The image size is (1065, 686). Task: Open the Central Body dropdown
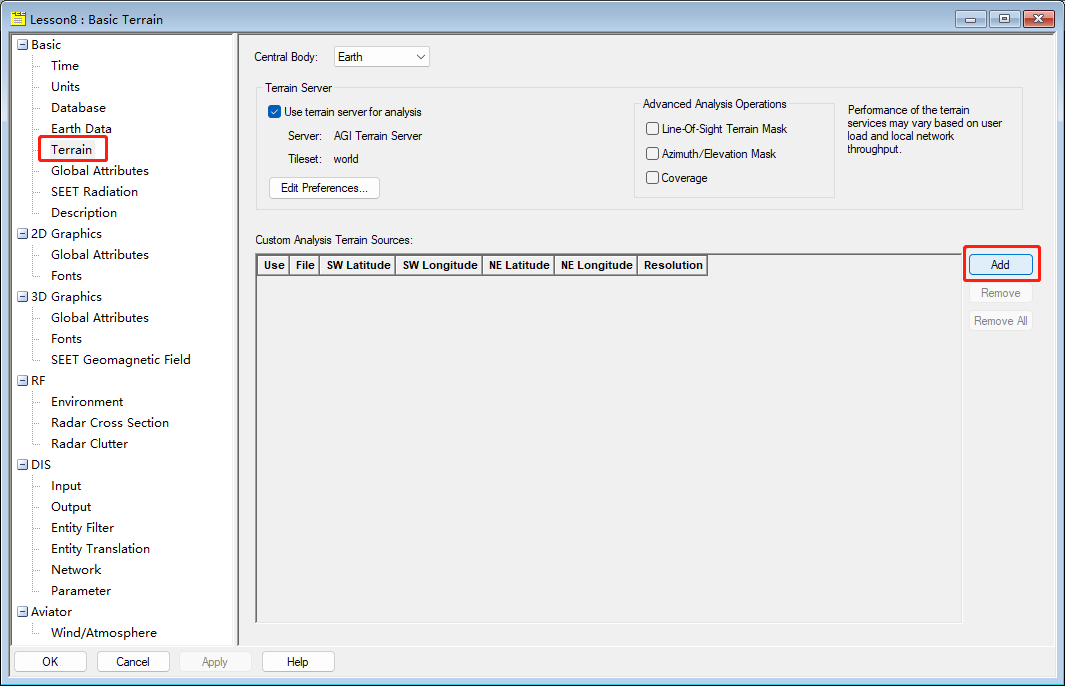pos(381,57)
